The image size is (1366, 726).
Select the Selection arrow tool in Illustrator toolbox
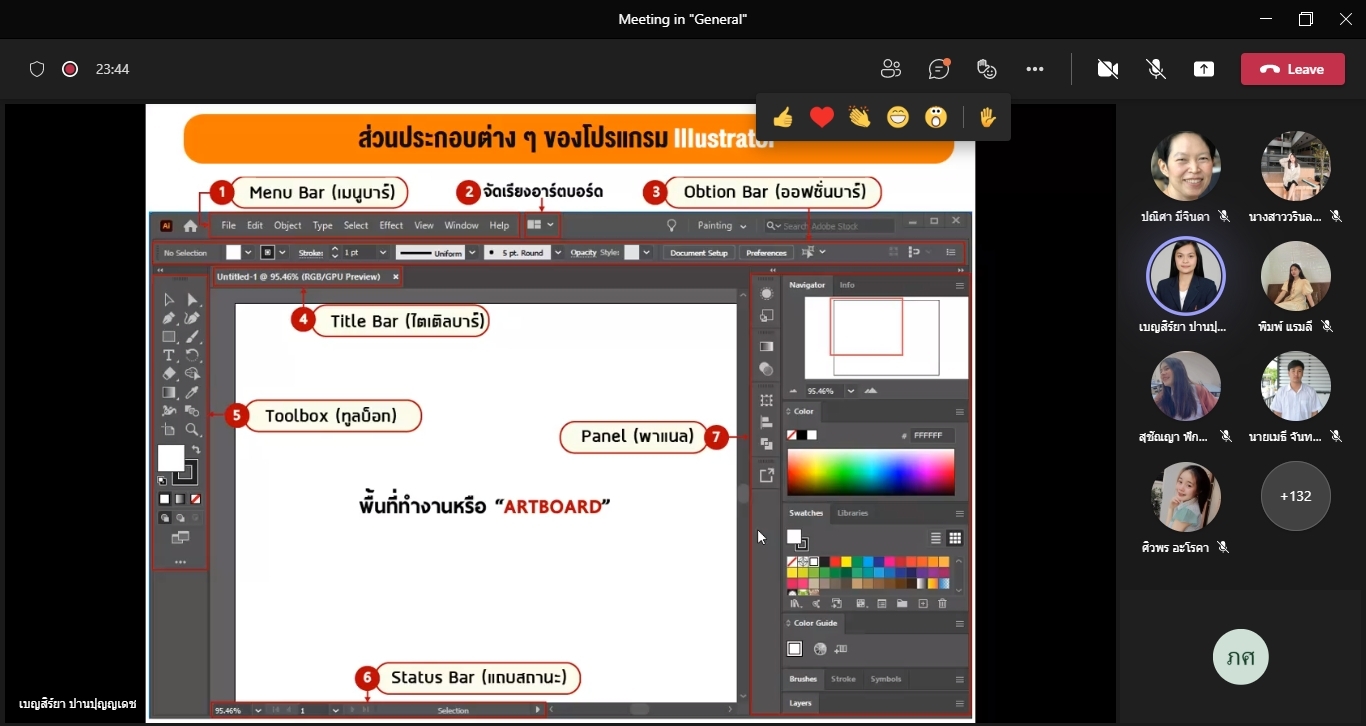(169, 300)
